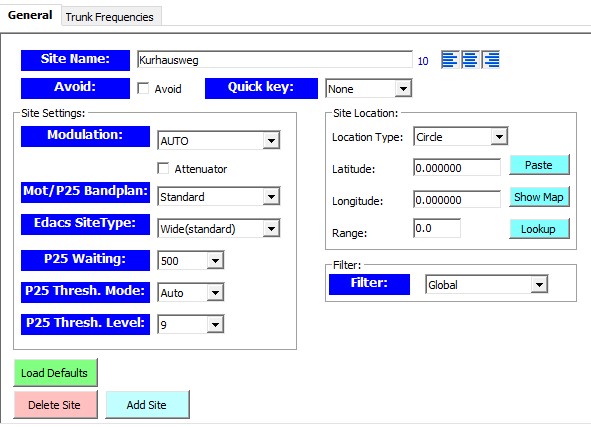591x427 pixels.
Task: Click the P25 Thresh. Level label
Action: pos(85,324)
